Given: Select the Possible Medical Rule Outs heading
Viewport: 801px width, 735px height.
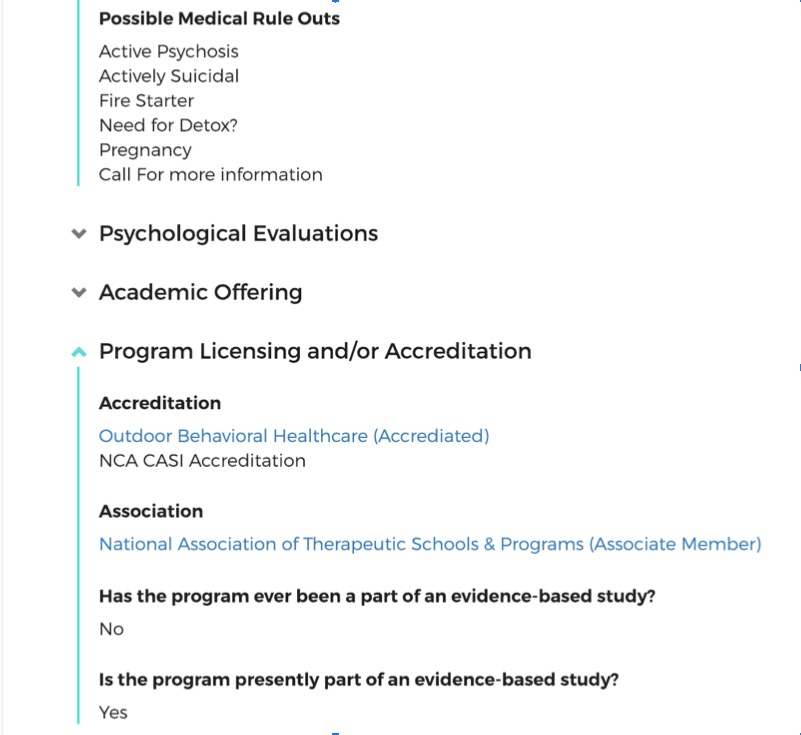Looking at the screenshot, I should point(219,18).
